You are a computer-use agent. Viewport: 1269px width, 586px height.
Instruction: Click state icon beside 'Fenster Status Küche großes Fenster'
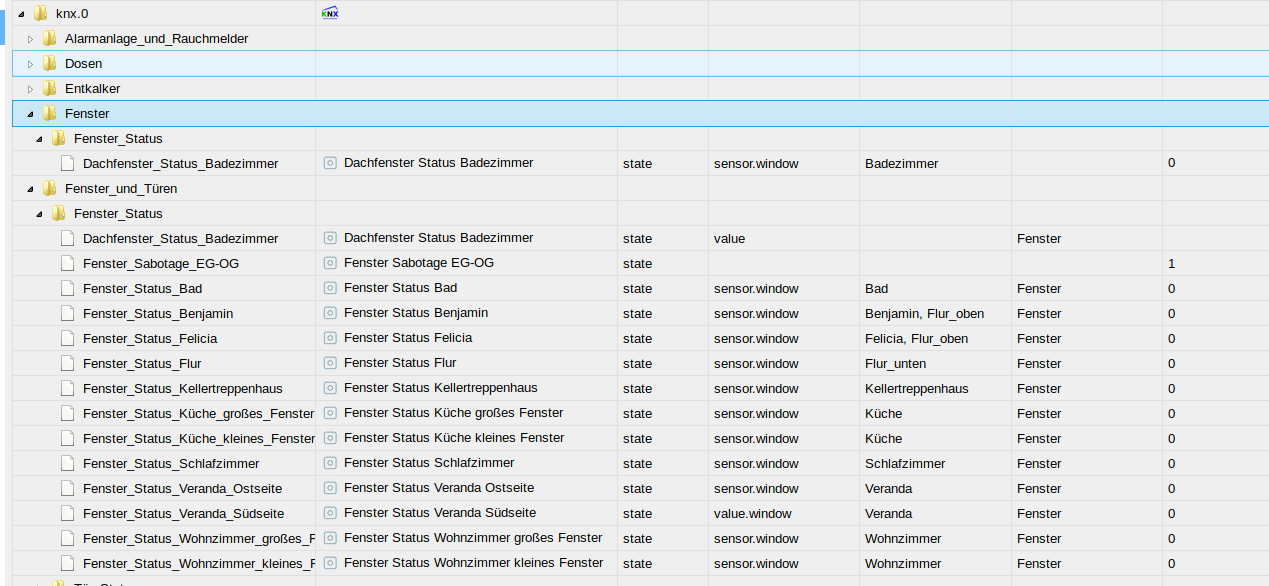pos(330,413)
